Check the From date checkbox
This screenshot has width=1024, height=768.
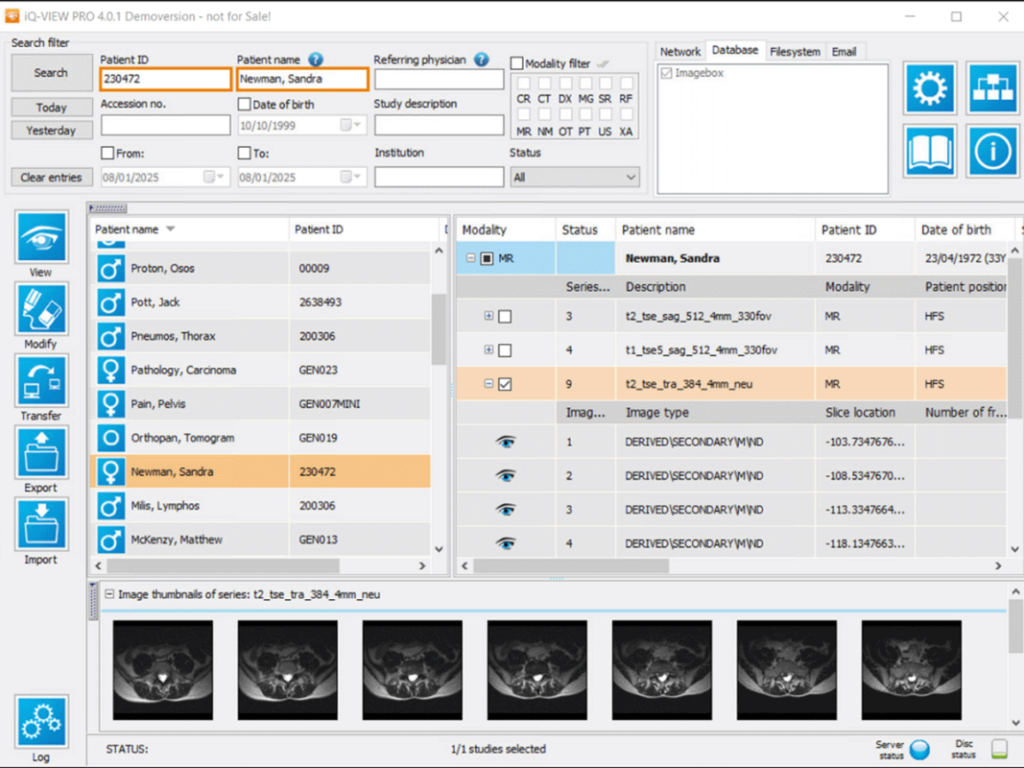point(108,153)
